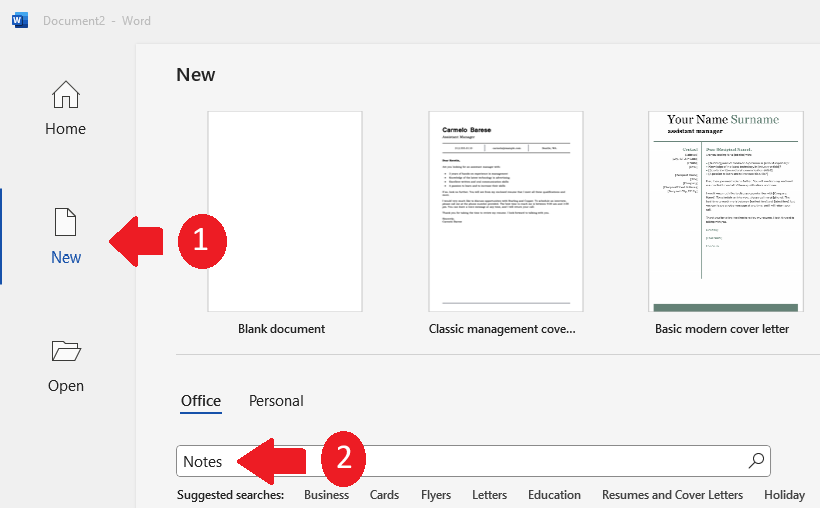Viewport: 820px width, 509px height.
Task: Search suggested category Cards
Action: point(384,495)
